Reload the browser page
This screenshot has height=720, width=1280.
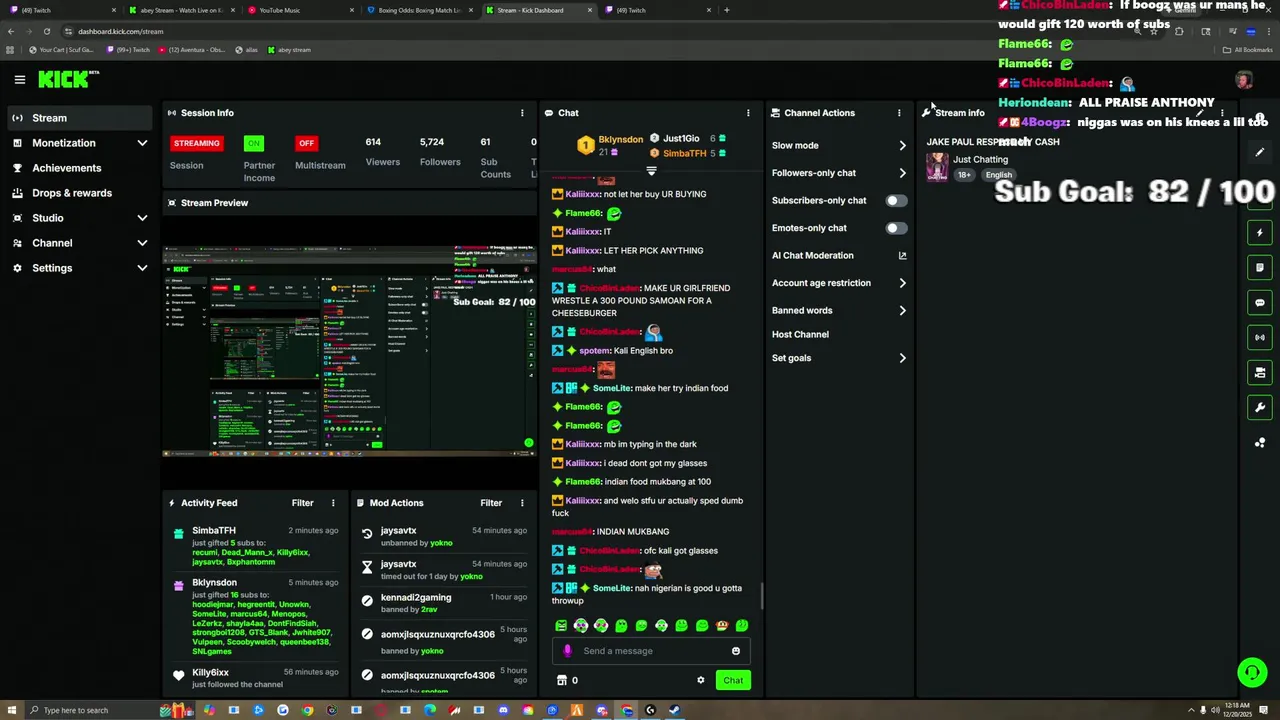tap(47, 31)
